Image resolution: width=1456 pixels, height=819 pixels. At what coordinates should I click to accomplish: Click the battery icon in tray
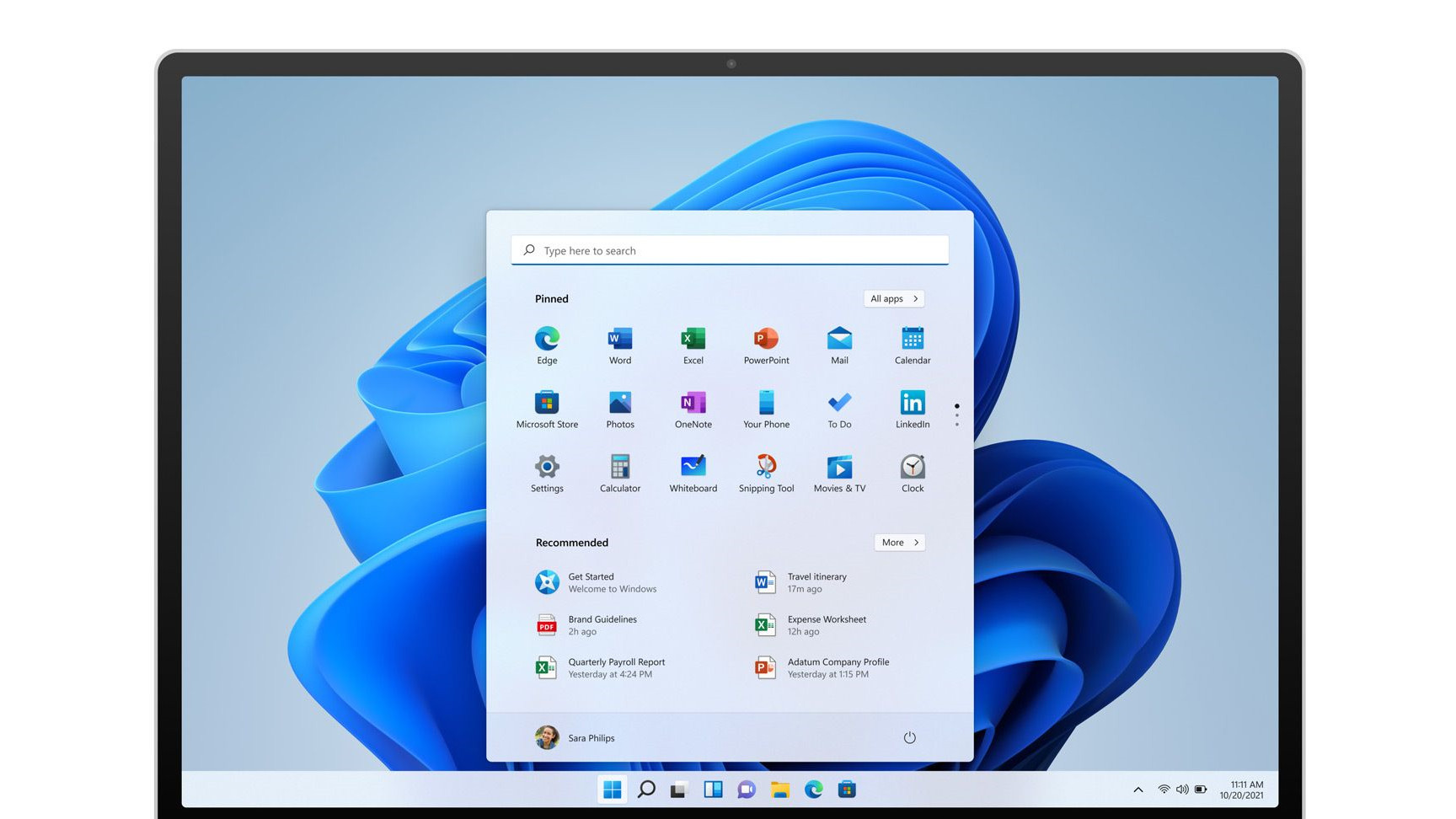point(1201,790)
